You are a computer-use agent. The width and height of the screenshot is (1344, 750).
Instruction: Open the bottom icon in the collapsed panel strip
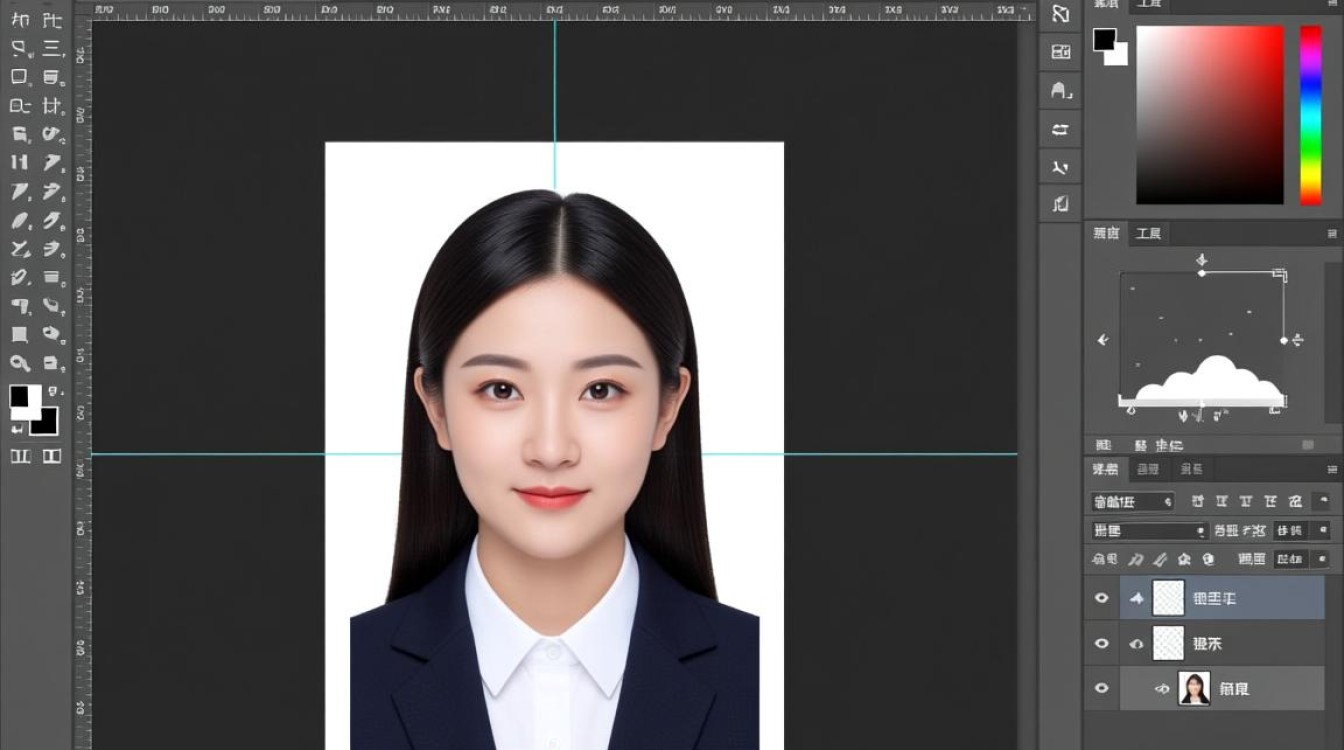tap(1061, 205)
